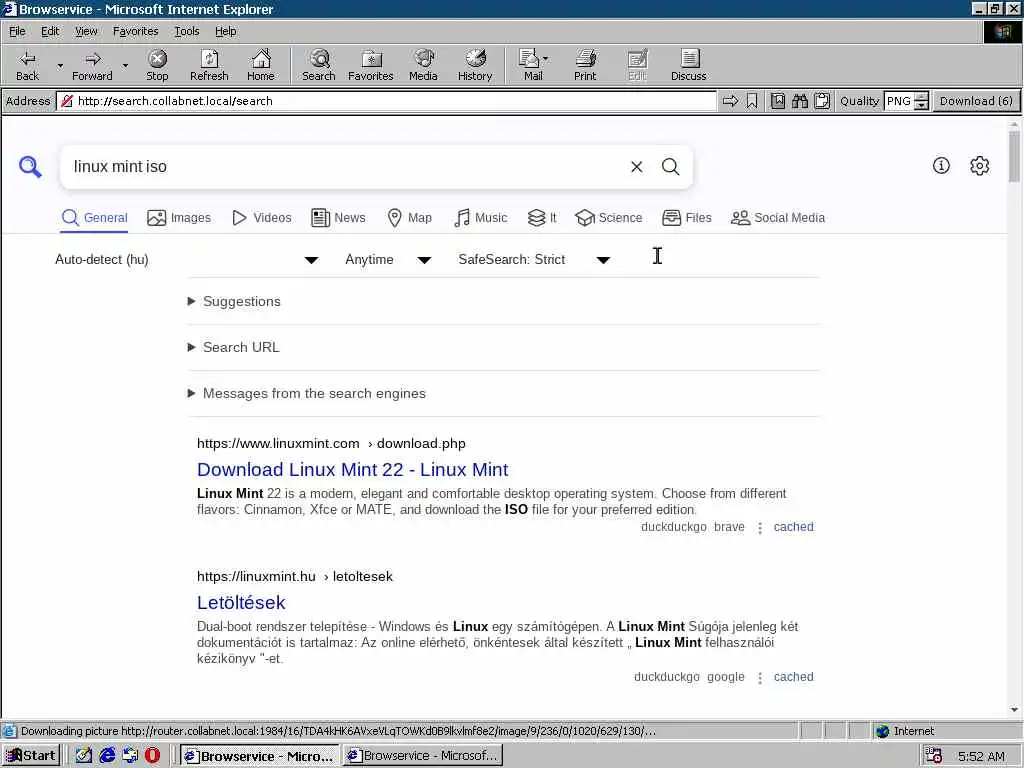Open the View menu

point(86,31)
